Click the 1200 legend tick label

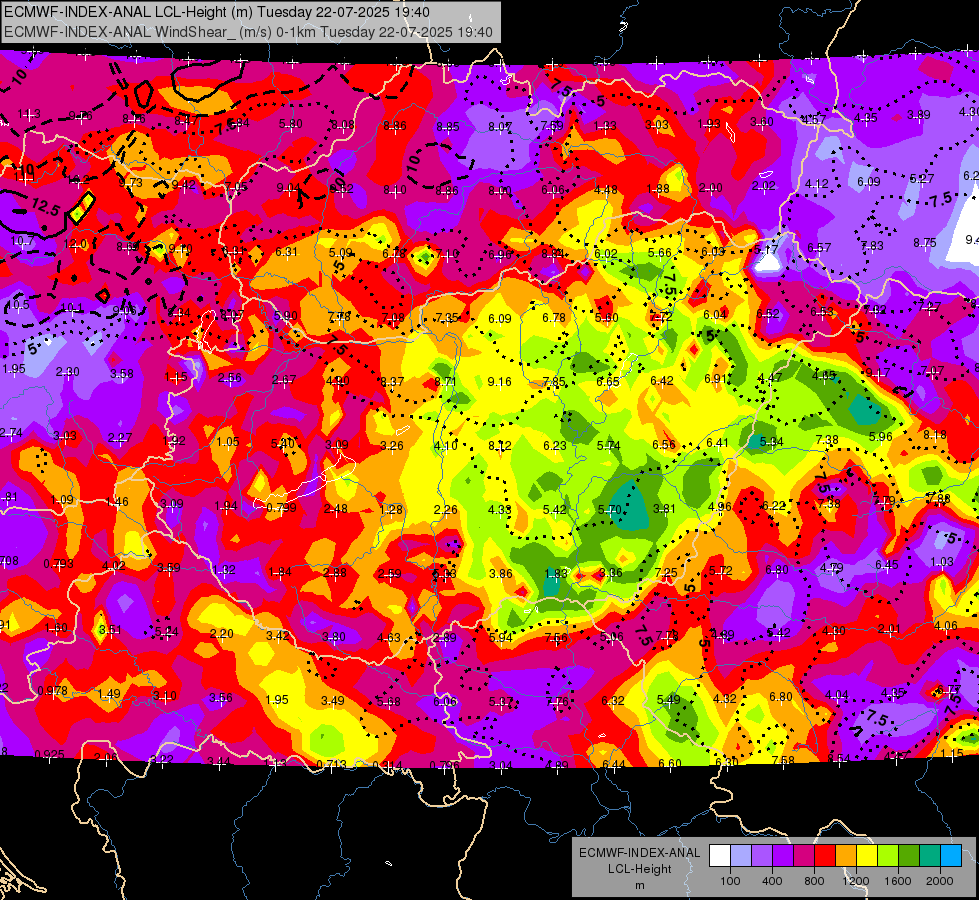click(856, 881)
